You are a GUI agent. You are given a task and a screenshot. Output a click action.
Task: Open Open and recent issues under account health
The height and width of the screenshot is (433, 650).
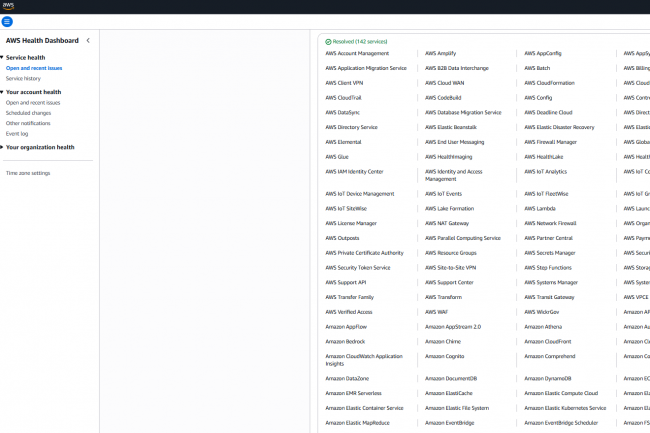point(33,102)
